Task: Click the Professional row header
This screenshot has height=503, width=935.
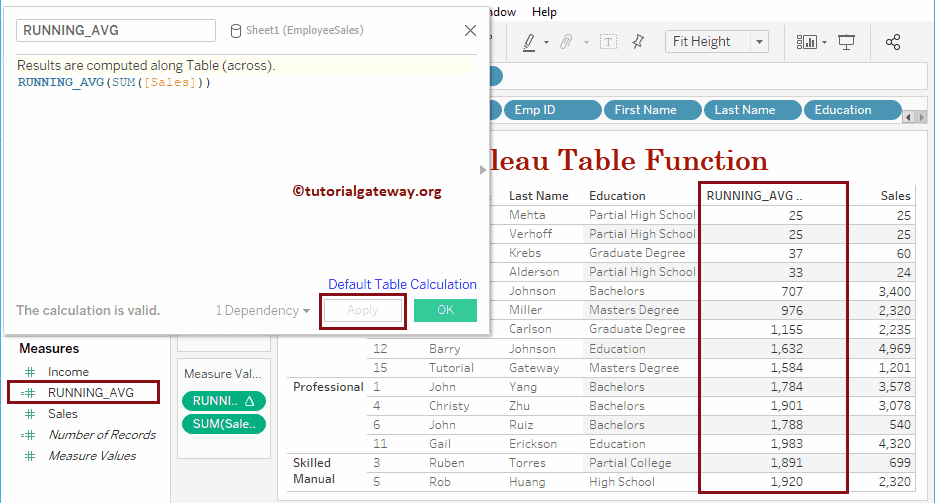Action: coord(328,387)
